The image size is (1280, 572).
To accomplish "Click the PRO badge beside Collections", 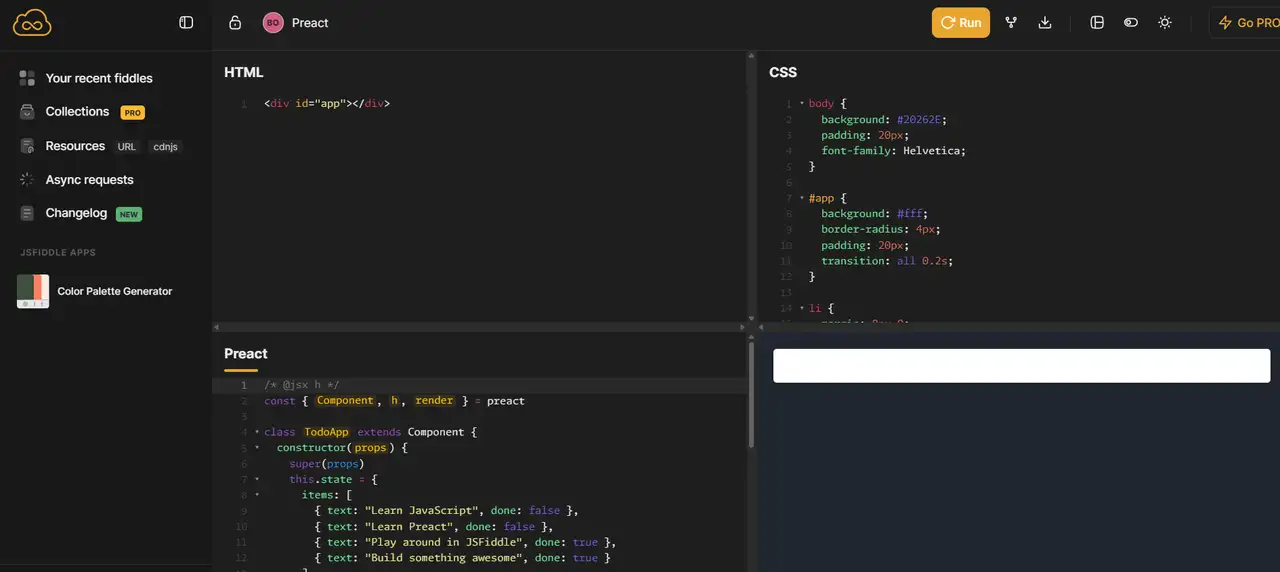I will tap(133, 113).
